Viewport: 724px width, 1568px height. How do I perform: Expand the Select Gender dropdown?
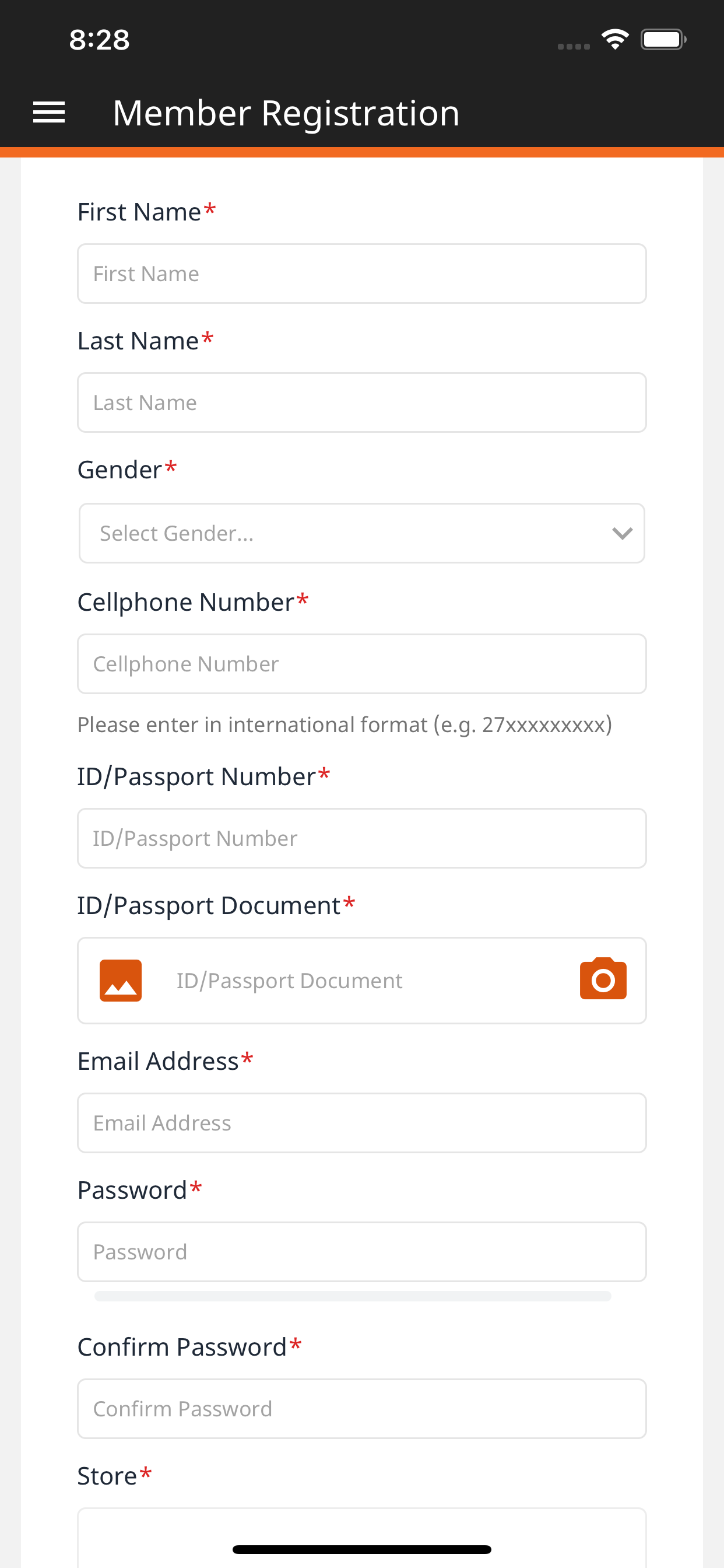(362, 533)
